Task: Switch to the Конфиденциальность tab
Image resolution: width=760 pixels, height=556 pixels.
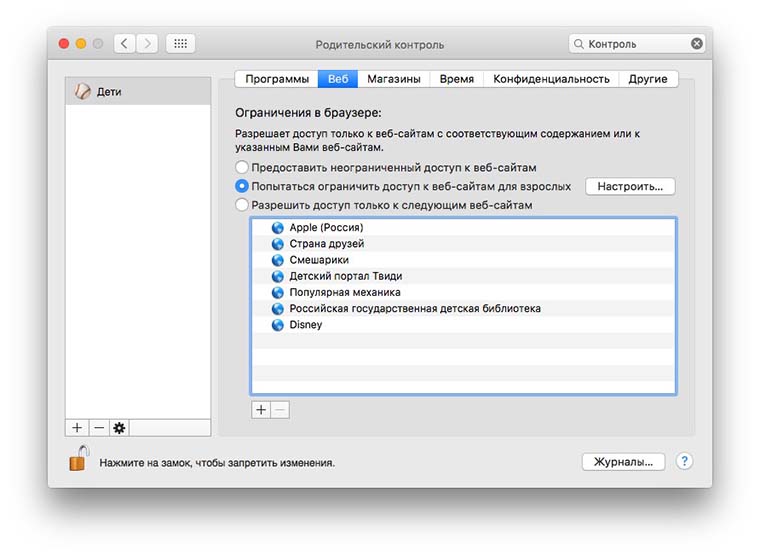Action: click(x=551, y=79)
